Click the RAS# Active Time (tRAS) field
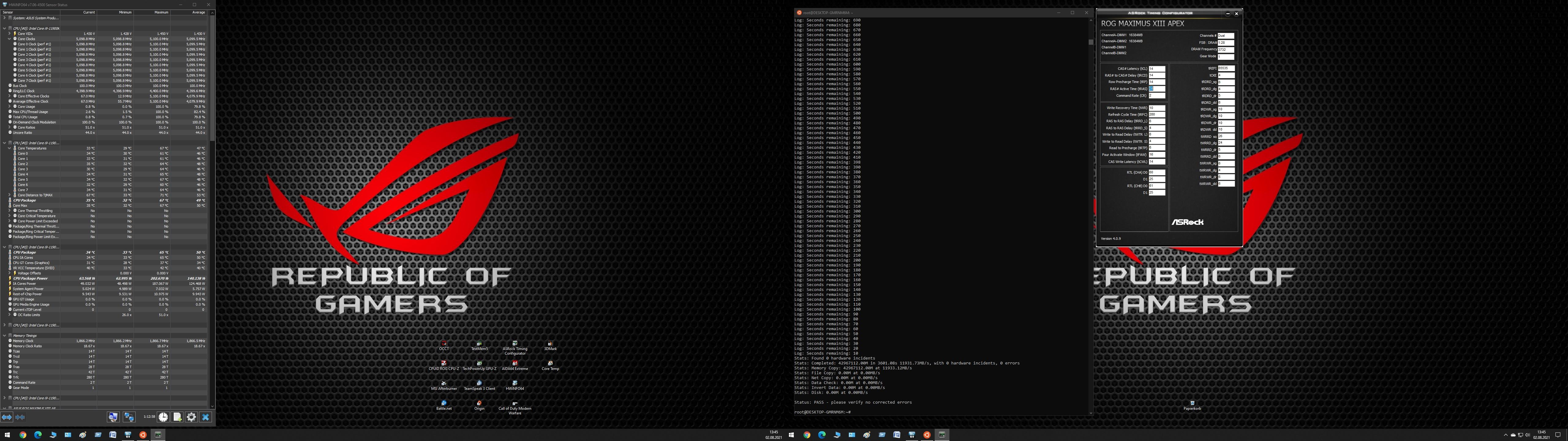 tap(1156, 89)
